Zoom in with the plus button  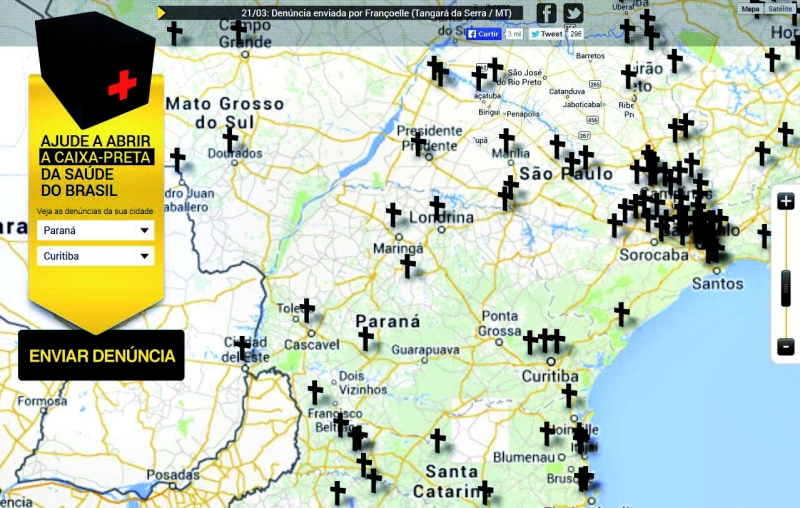pyautogui.click(x=786, y=201)
